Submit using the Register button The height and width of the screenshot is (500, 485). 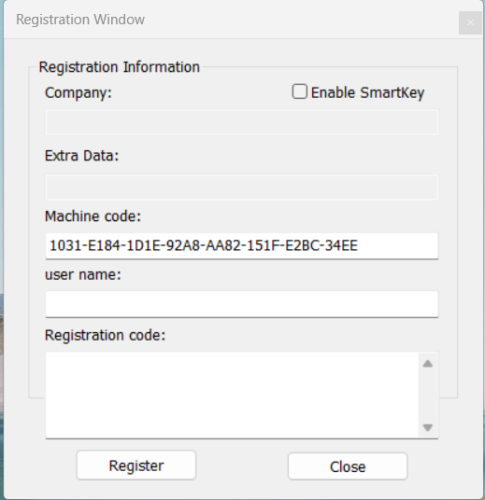click(x=136, y=465)
